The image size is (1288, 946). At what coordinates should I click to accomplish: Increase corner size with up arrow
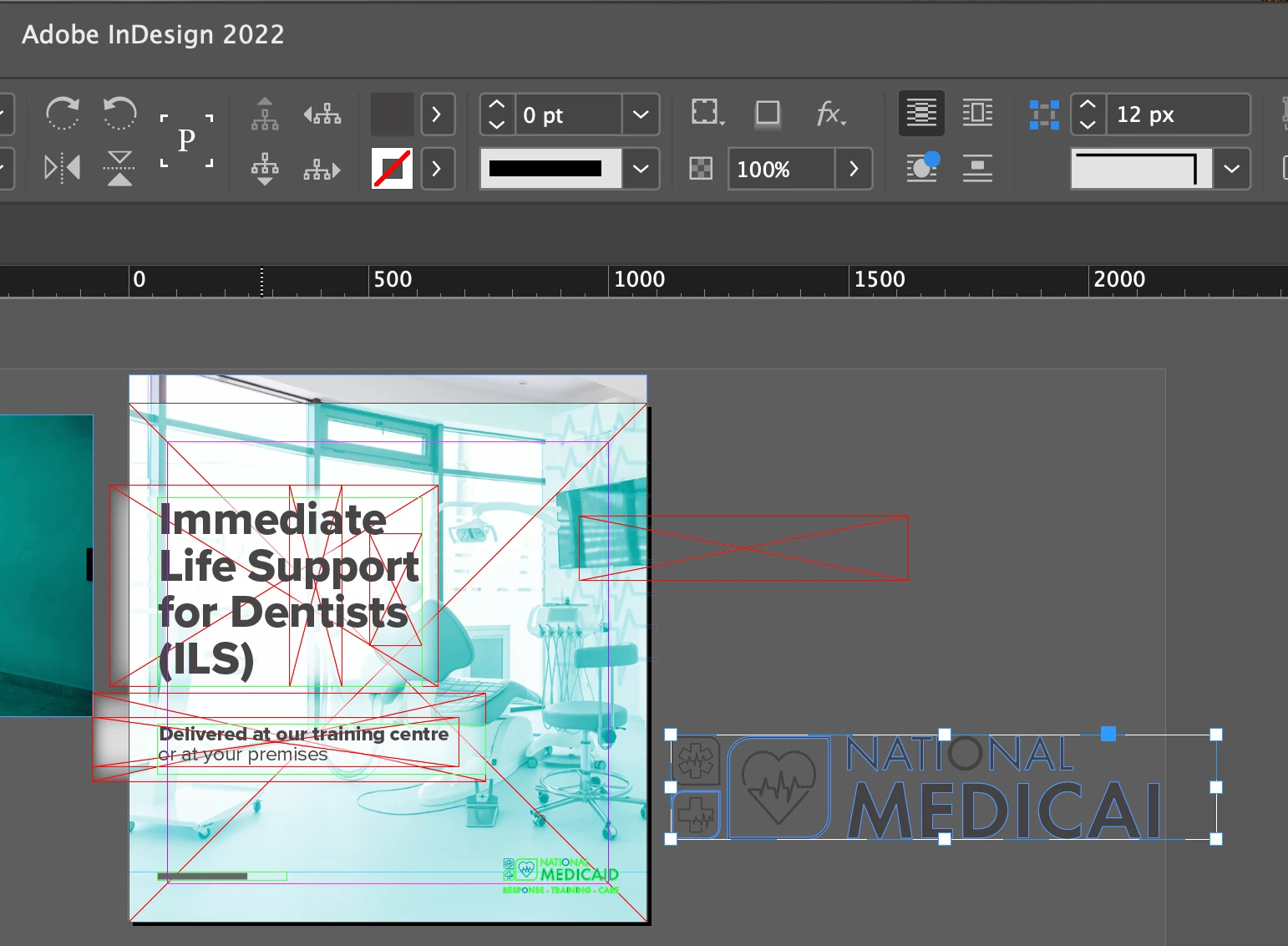click(1088, 104)
